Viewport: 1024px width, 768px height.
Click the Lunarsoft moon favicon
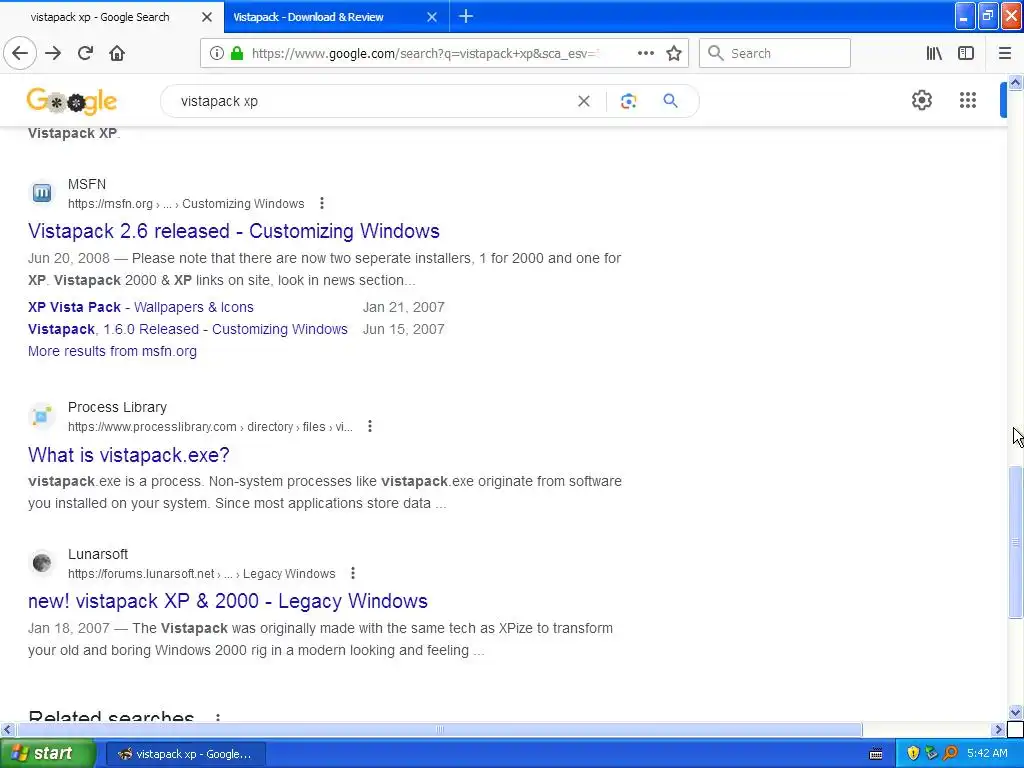pyautogui.click(x=42, y=562)
